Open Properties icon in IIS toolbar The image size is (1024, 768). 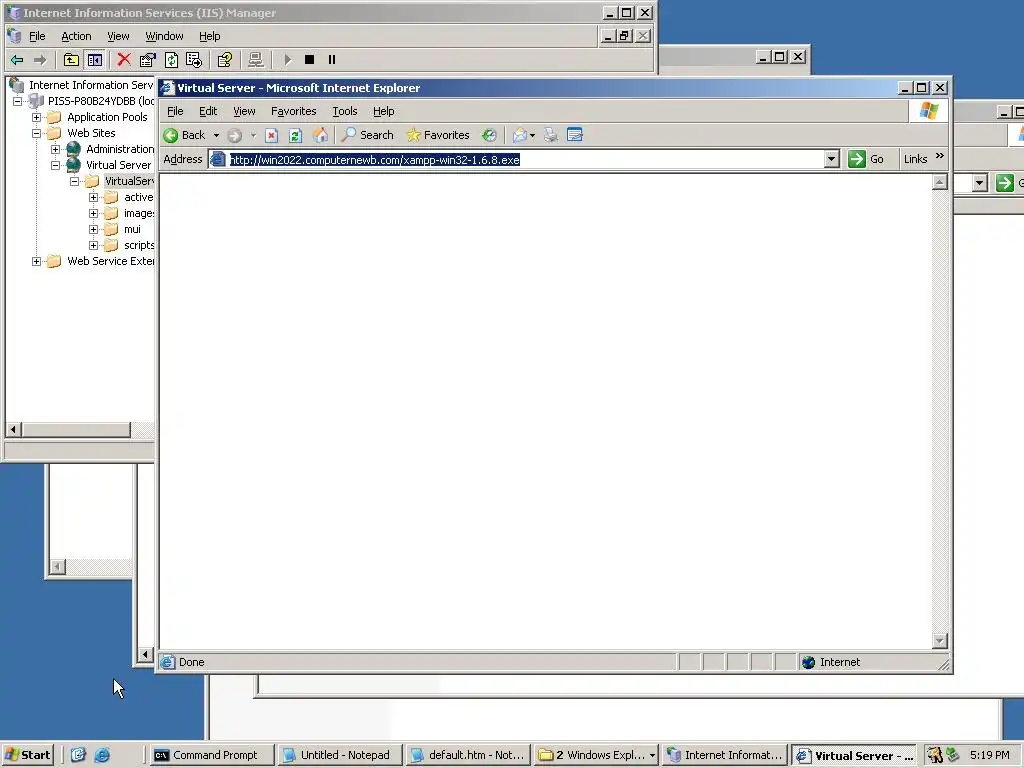click(148, 60)
